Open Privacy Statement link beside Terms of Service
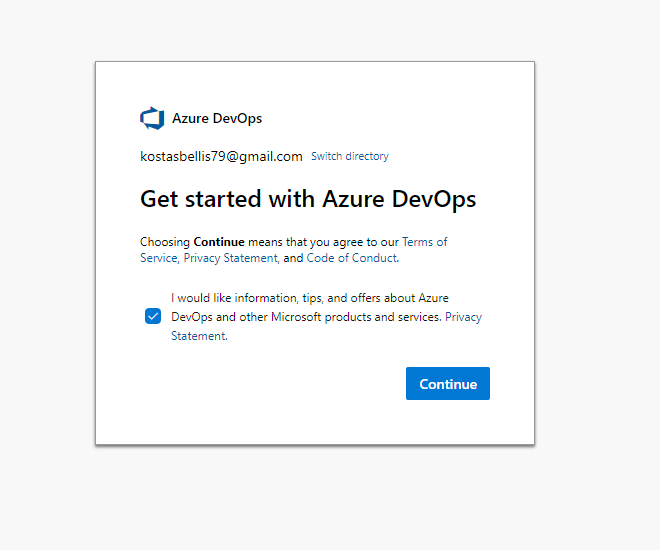Viewport: 660px width, 550px height. pos(231,258)
